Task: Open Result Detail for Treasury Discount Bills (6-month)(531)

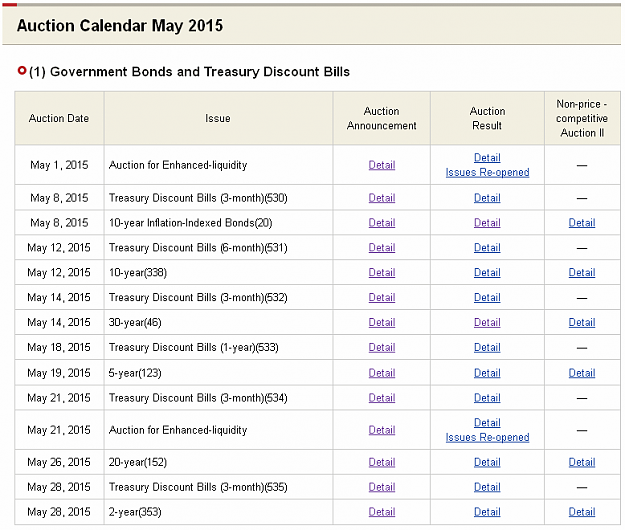Action: pyautogui.click(x=487, y=248)
